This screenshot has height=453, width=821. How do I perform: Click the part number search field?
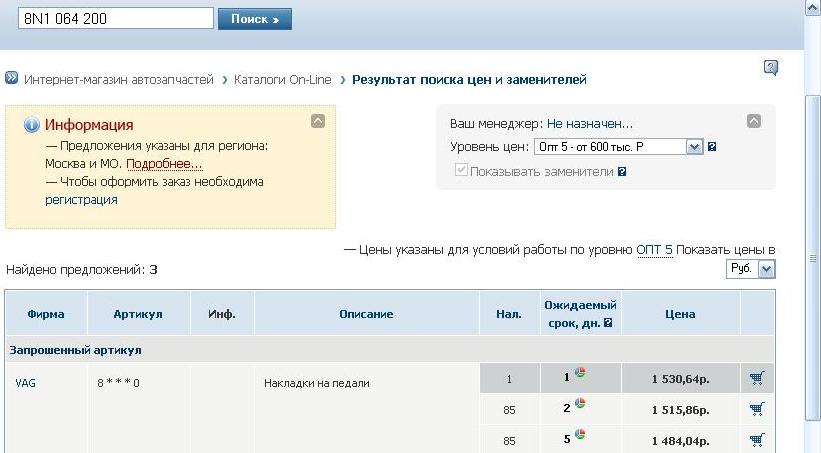coord(115,19)
